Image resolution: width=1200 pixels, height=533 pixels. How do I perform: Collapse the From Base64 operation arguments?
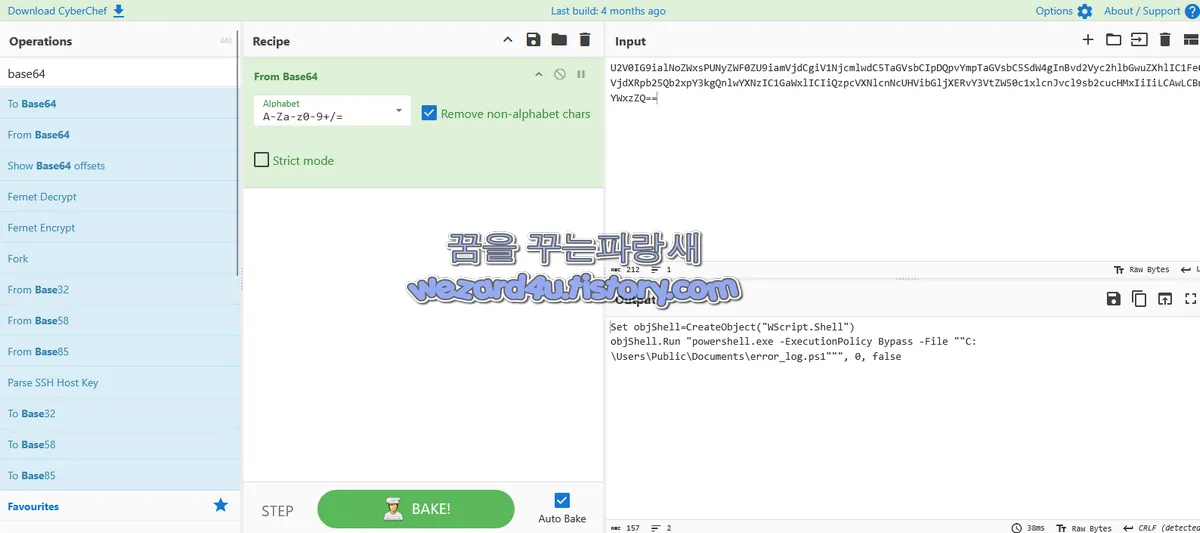click(x=538, y=75)
